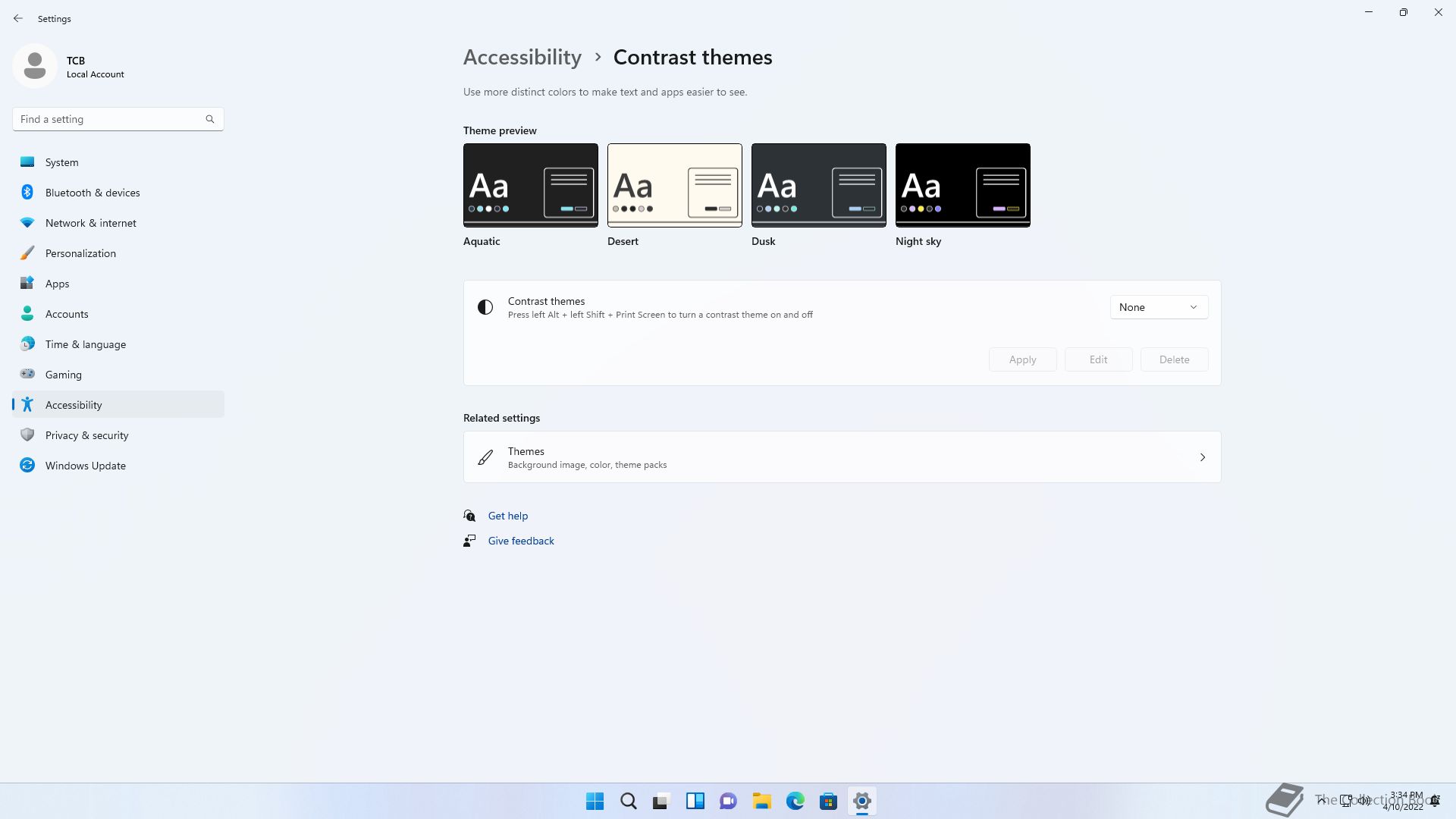Open File Explorer from the taskbar
Image resolution: width=1456 pixels, height=819 pixels.
[x=761, y=801]
